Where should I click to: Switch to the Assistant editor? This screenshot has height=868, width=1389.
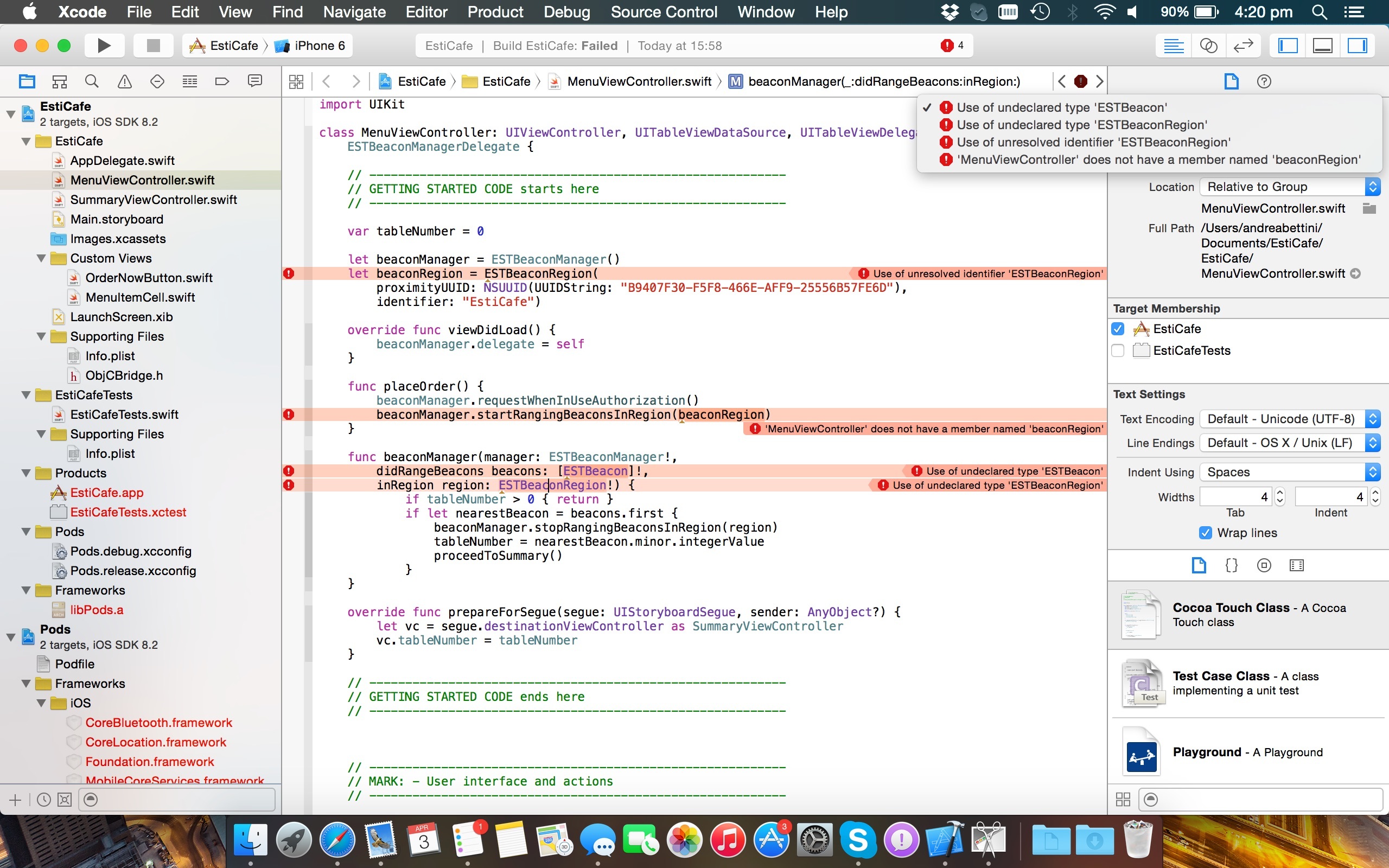click(x=1208, y=46)
